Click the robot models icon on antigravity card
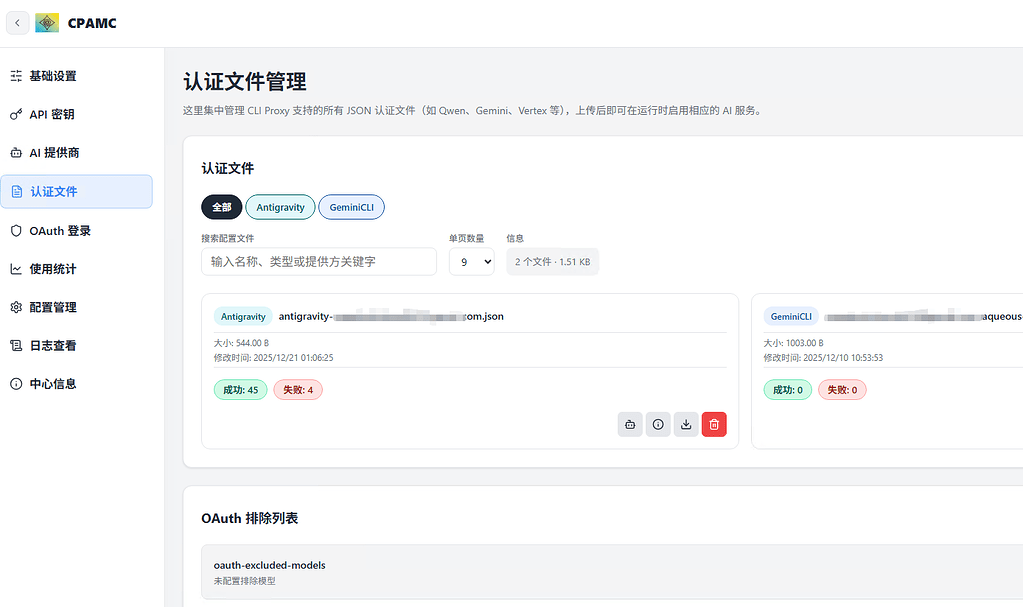Screen dimensions: 1023x607 pyautogui.click(x=630, y=424)
